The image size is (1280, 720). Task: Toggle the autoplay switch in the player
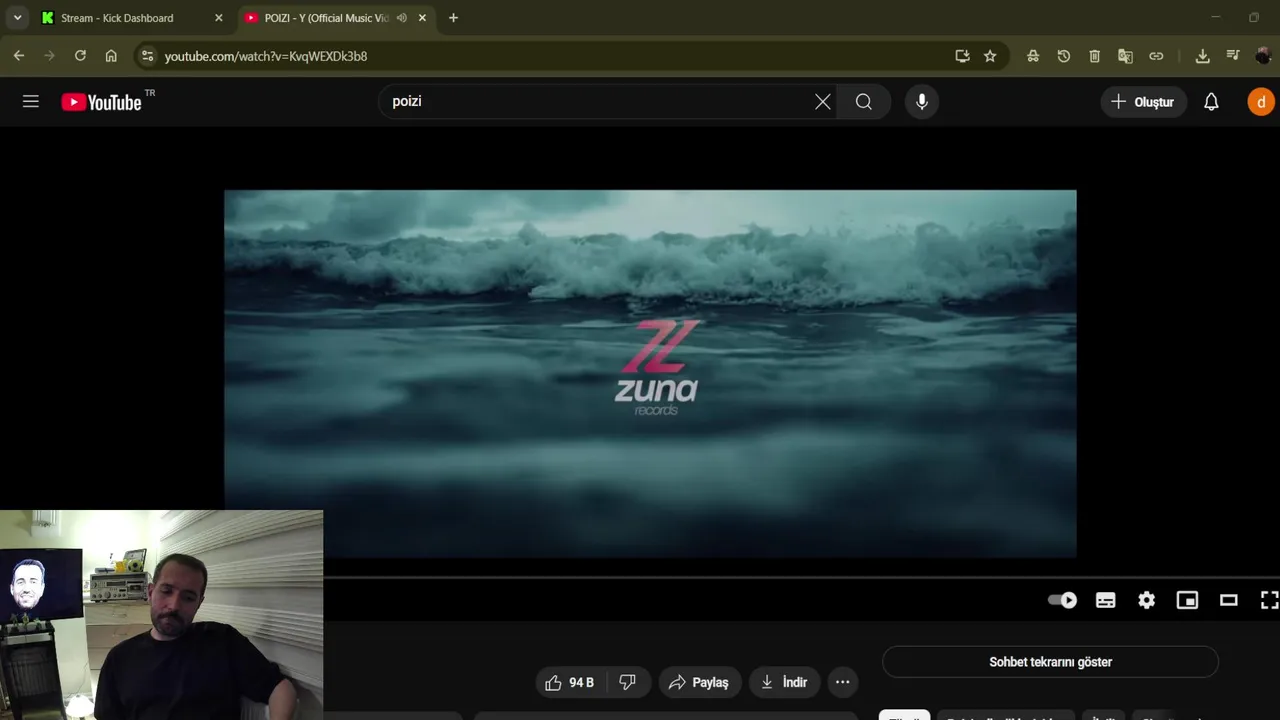(x=1062, y=600)
